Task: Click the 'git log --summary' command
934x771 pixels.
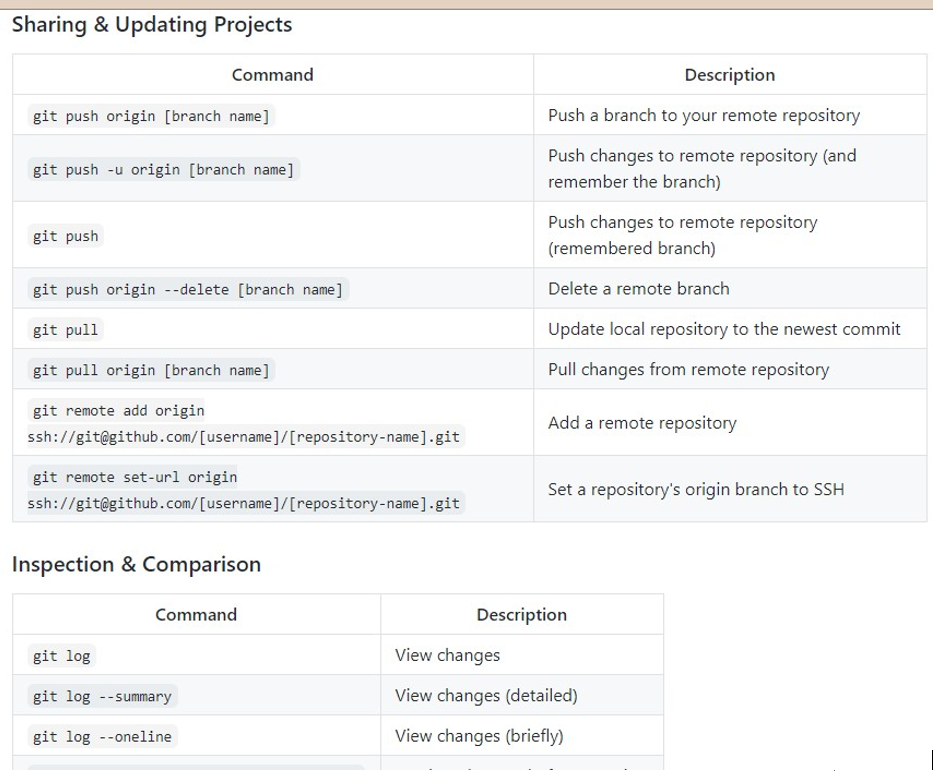Action: pyautogui.click(x=102, y=696)
